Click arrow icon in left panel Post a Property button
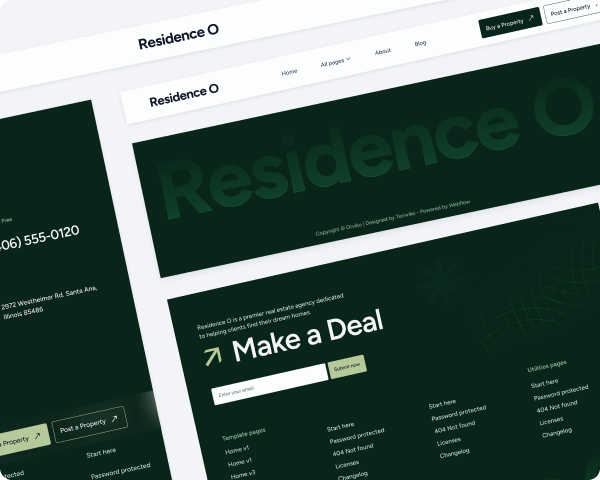Image resolution: width=600 pixels, height=480 pixels. coord(114,419)
